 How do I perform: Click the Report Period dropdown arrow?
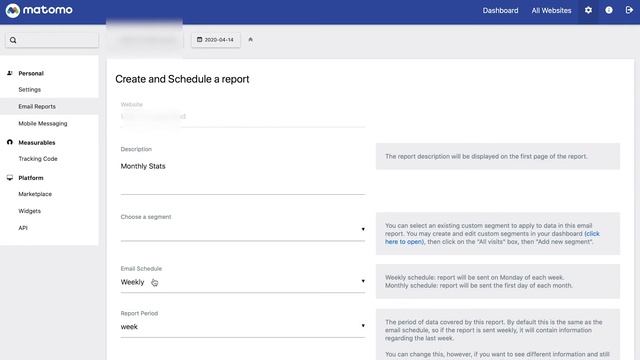coord(363,326)
